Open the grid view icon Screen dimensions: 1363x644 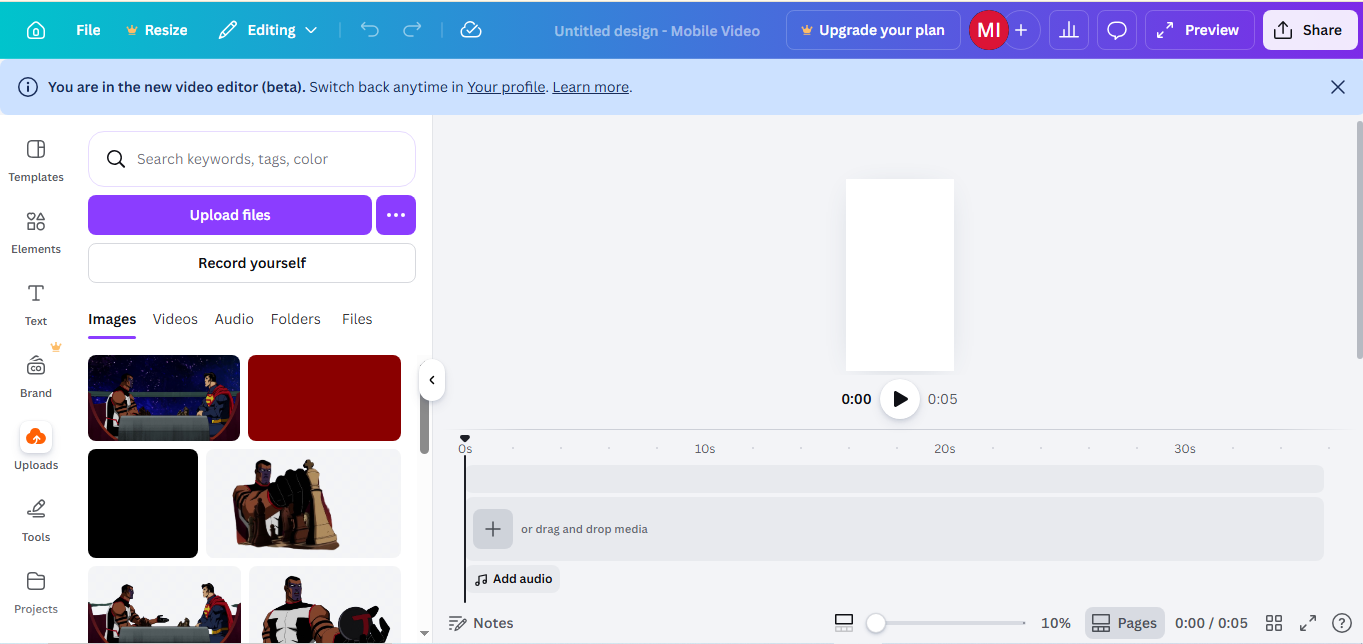[1274, 623]
